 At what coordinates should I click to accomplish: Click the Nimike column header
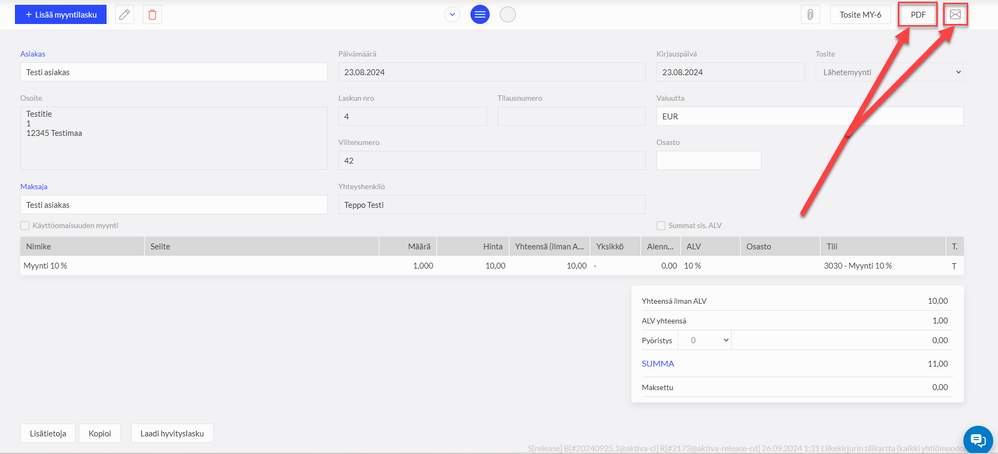click(x=82, y=246)
